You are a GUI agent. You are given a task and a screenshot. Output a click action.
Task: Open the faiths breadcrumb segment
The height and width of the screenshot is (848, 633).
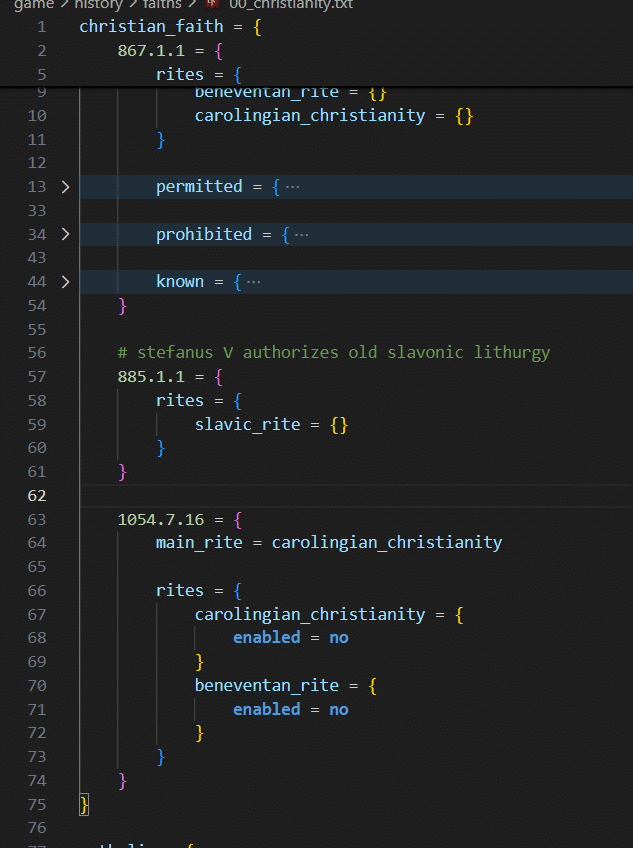pyautogui.click(x=162, y=4)
